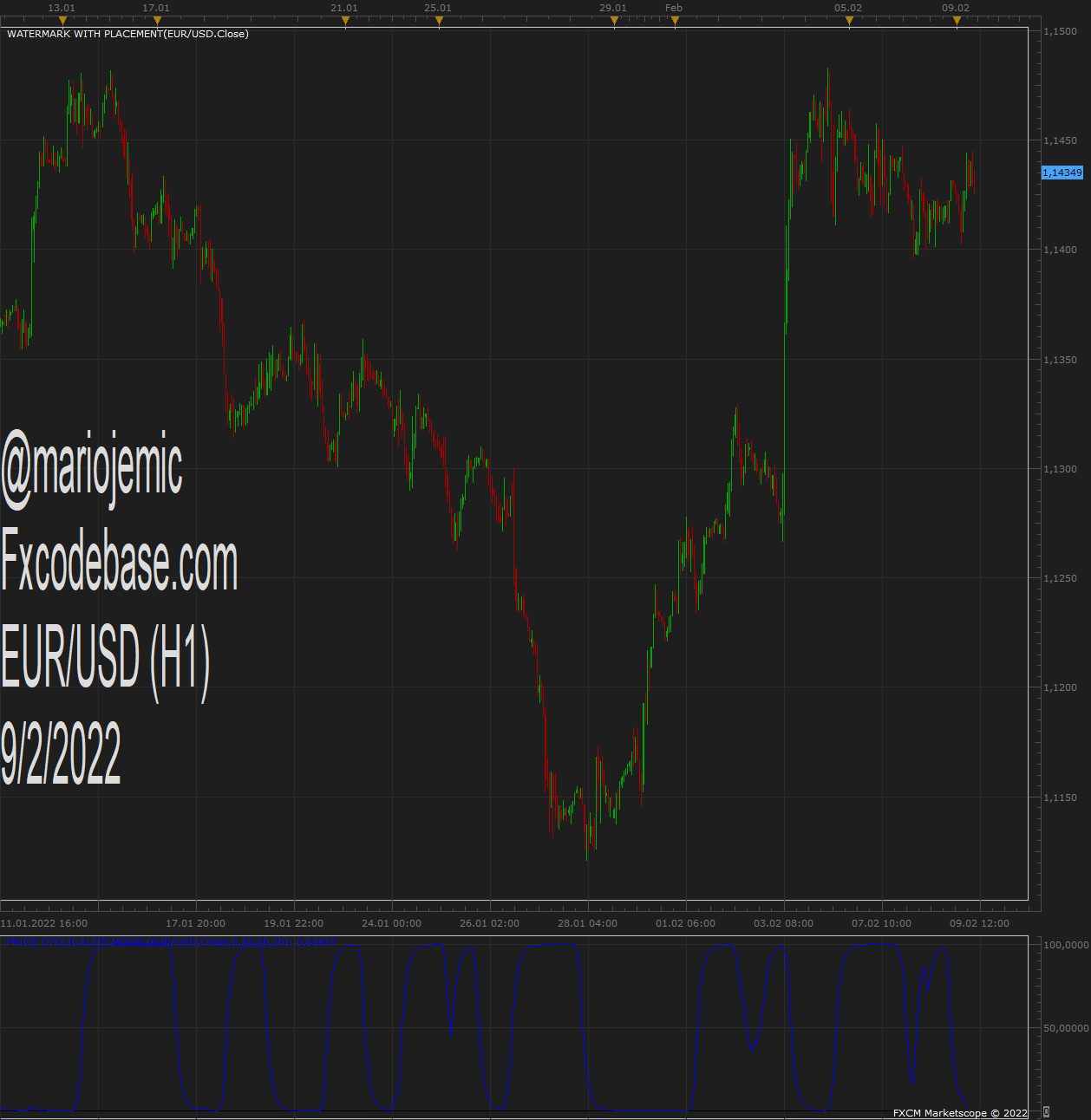The height and width of the screenshot is (1120, 1091).
Task: Click the triangle day marker under 05.02
Action: point(849,21)
